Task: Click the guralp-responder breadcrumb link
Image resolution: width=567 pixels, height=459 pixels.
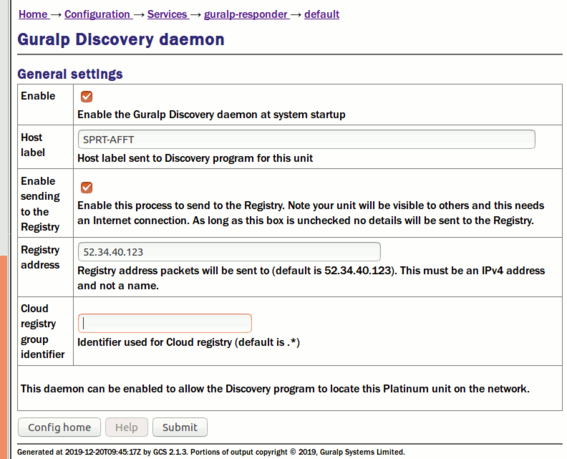Action: pyautogui.click(x=246, y=14)
